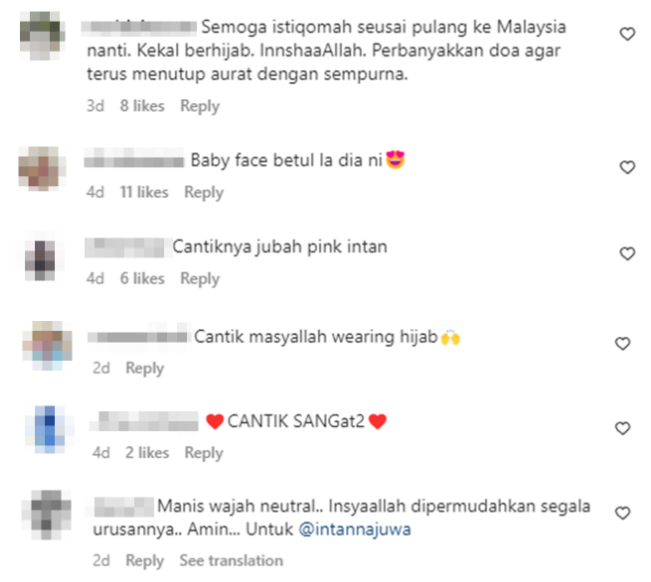Viewport: 651px width, 582px height.
Task: Click See translation under last comment
Action: click(231, 561)
